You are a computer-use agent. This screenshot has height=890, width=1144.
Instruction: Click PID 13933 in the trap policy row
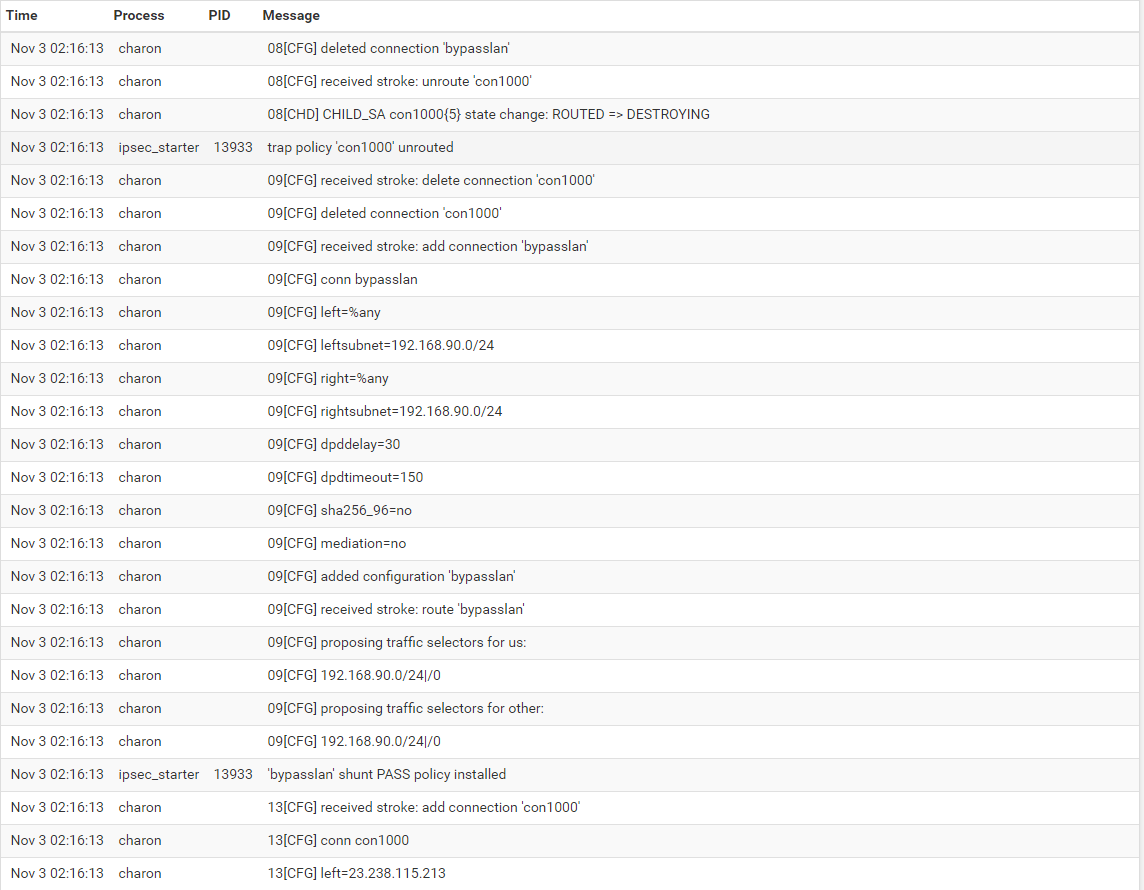tap(233, 147)
